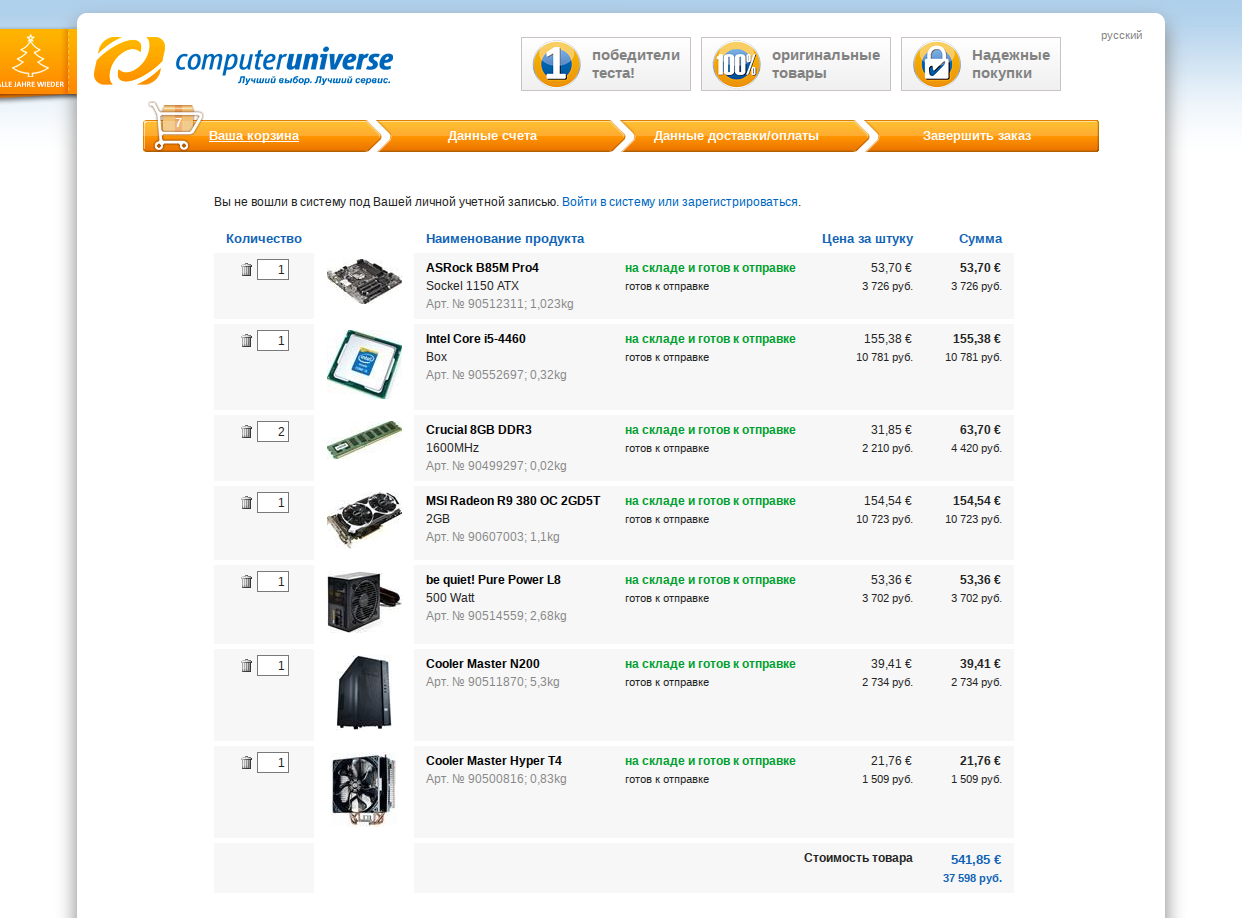Click the padlock secure shopping badge icon
This screenshot has height=918, width=1242.
tap(936, 64)
